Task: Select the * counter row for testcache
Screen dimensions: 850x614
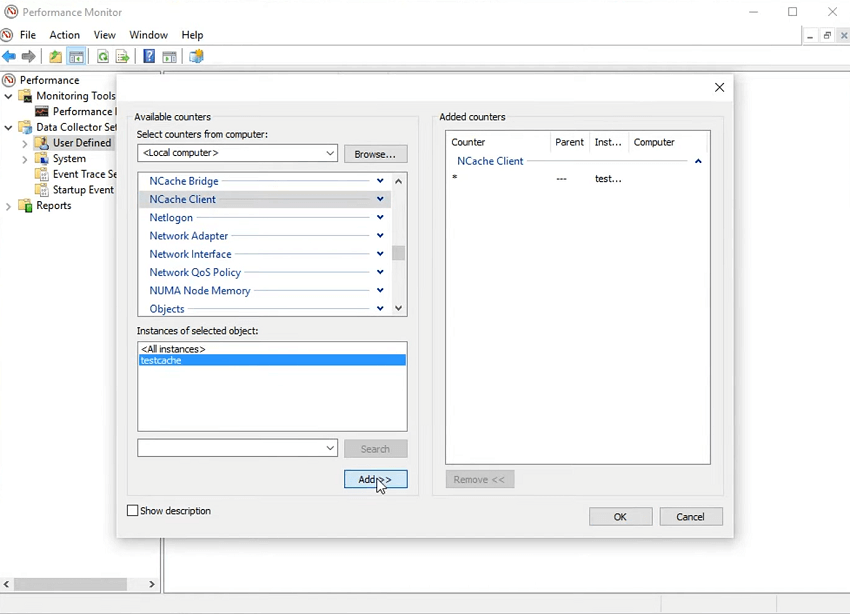Action: 577,178
